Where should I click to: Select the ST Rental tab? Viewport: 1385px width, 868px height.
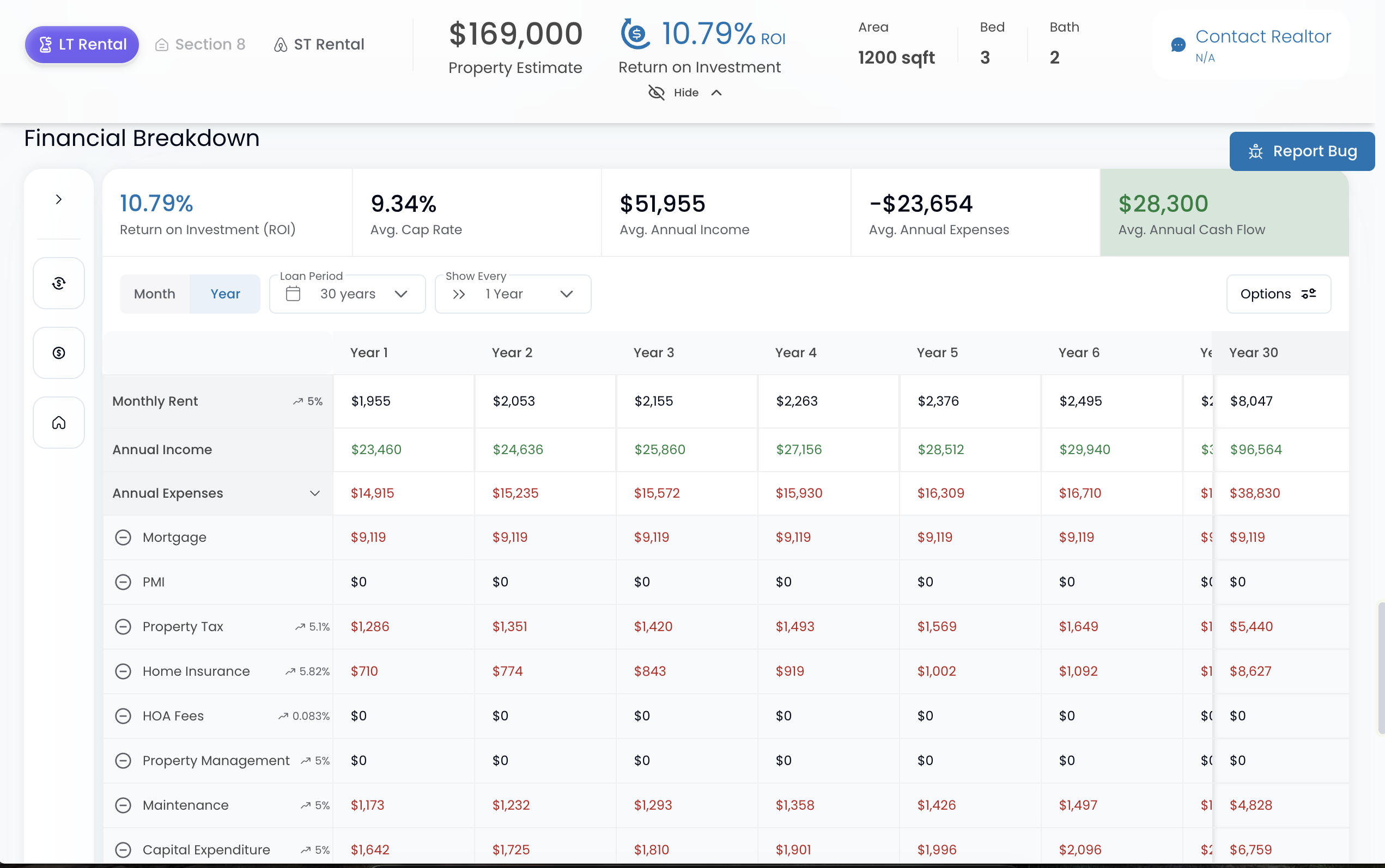[x=319, y=44]
